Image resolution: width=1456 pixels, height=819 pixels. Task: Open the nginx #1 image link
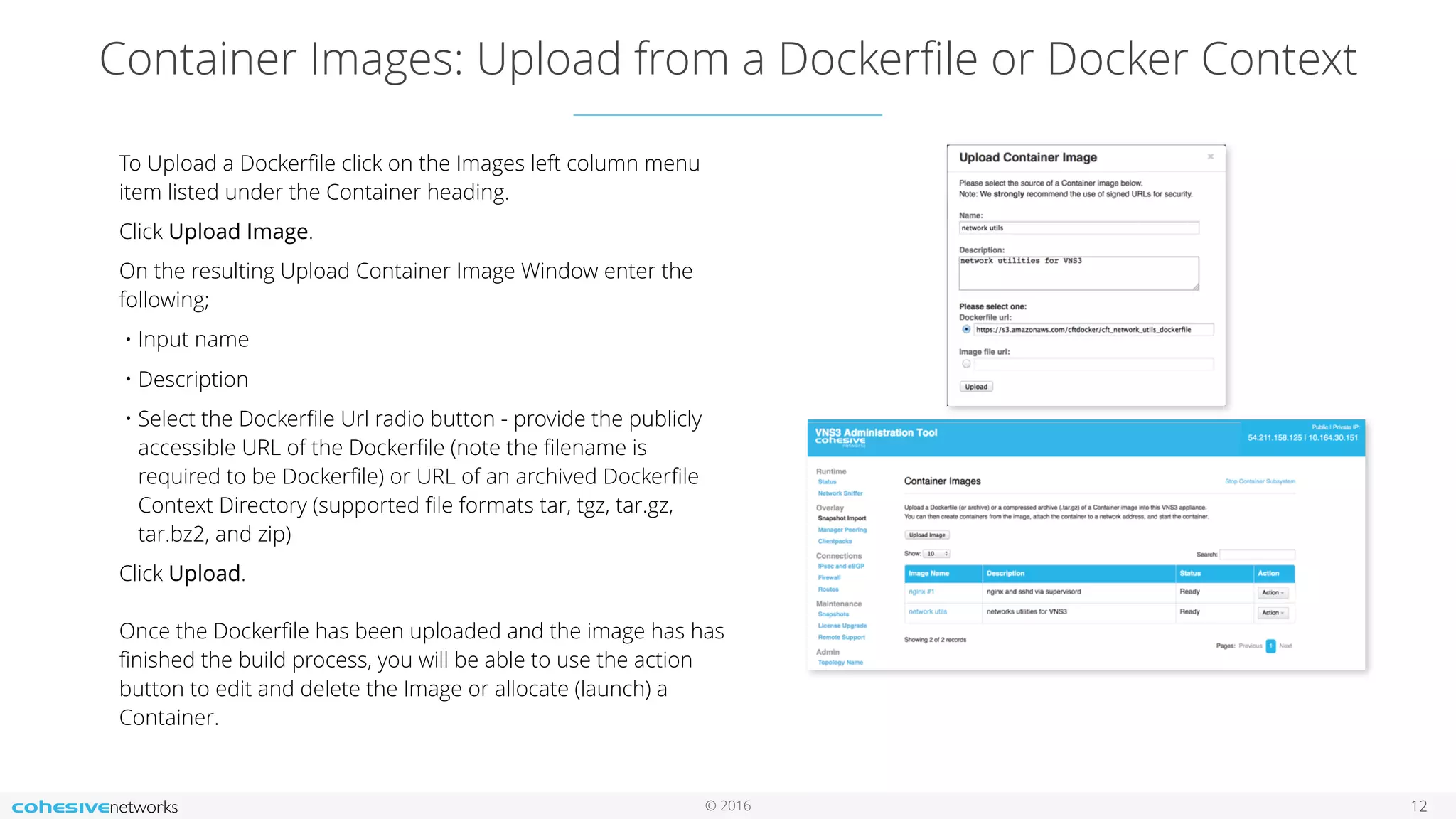pos(921,591)
